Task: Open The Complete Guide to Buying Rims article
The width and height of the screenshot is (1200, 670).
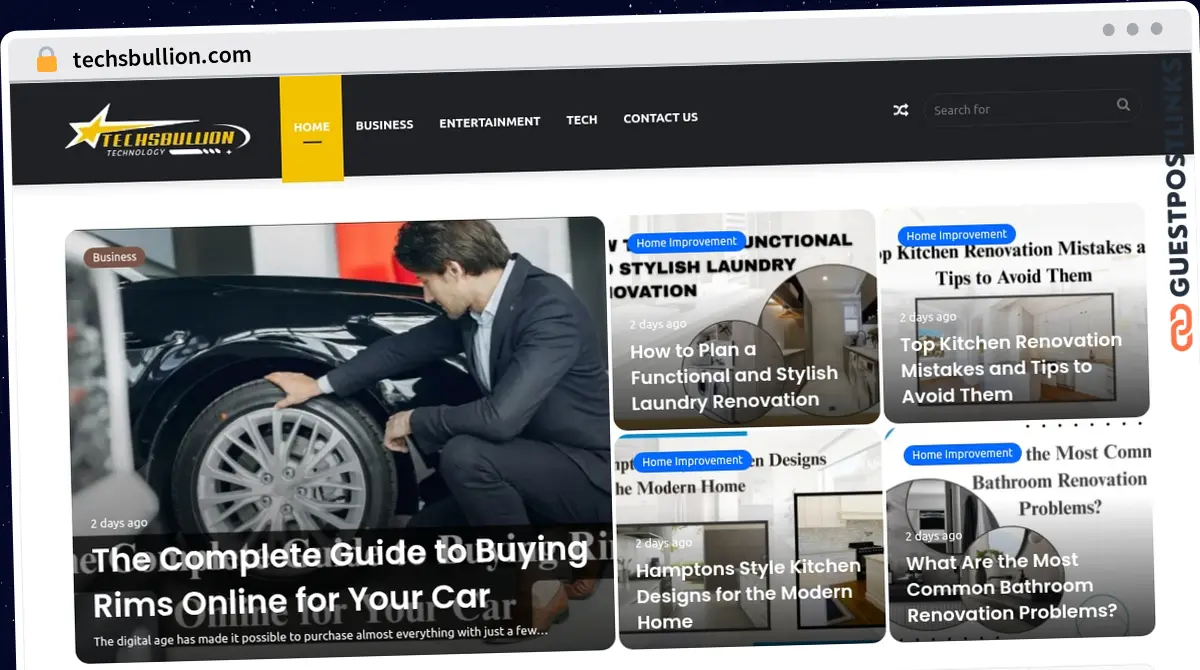Action: (x=340, y=577)
